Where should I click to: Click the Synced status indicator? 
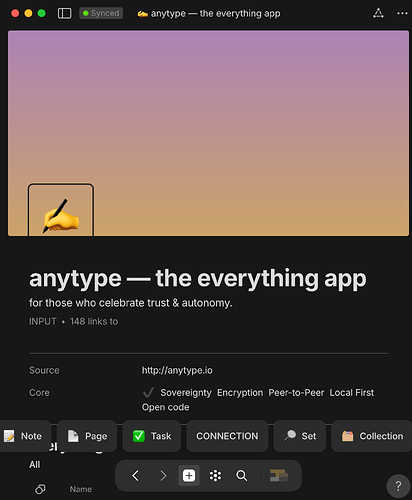pos(101,13)
